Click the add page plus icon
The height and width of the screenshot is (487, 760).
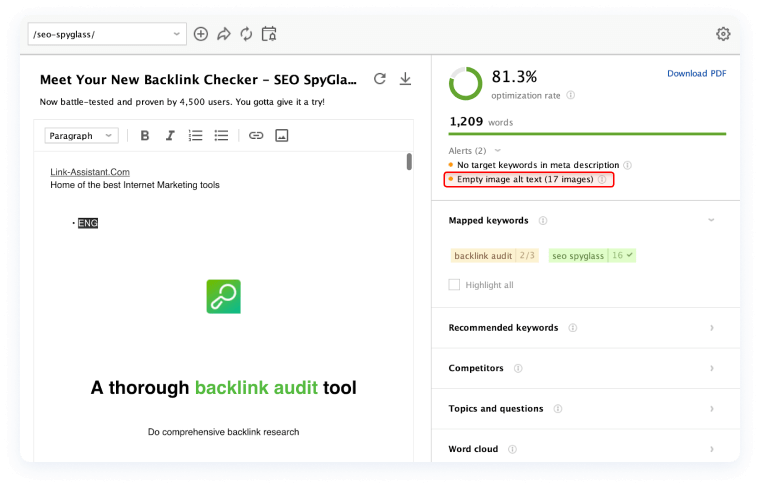[201, 34]
